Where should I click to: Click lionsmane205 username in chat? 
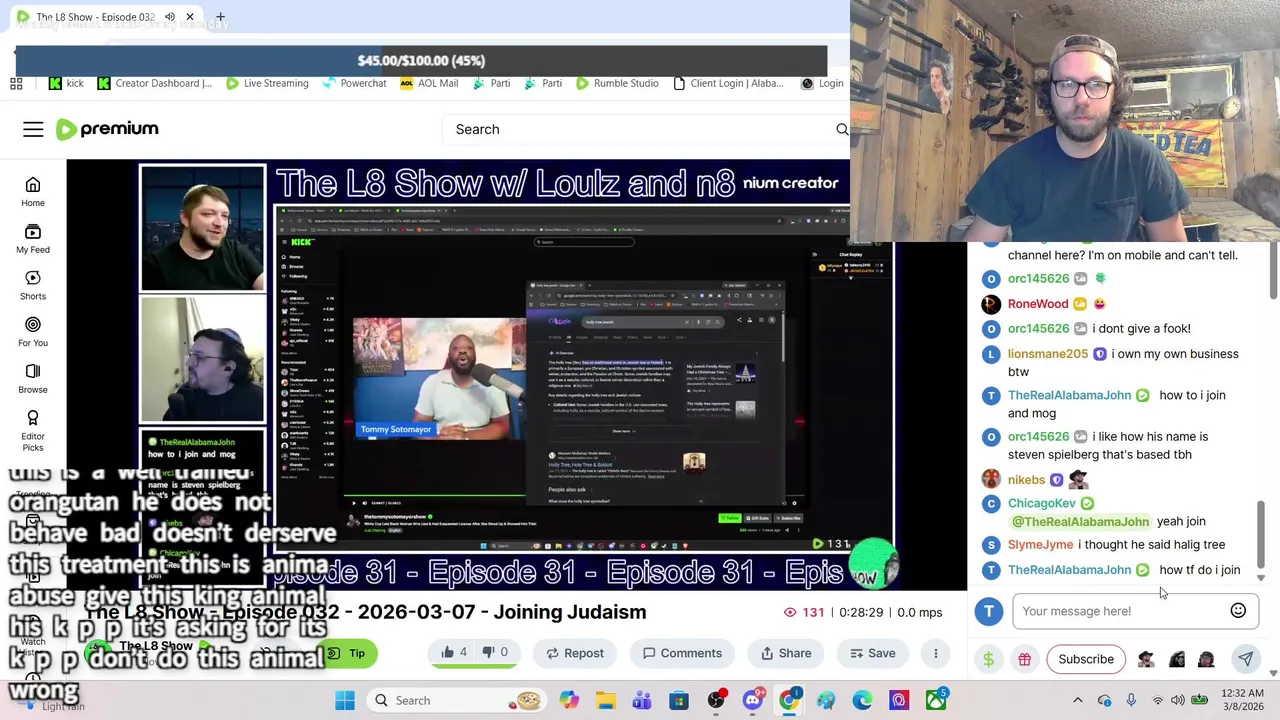pyautogui.click(x=1048, y=354)
